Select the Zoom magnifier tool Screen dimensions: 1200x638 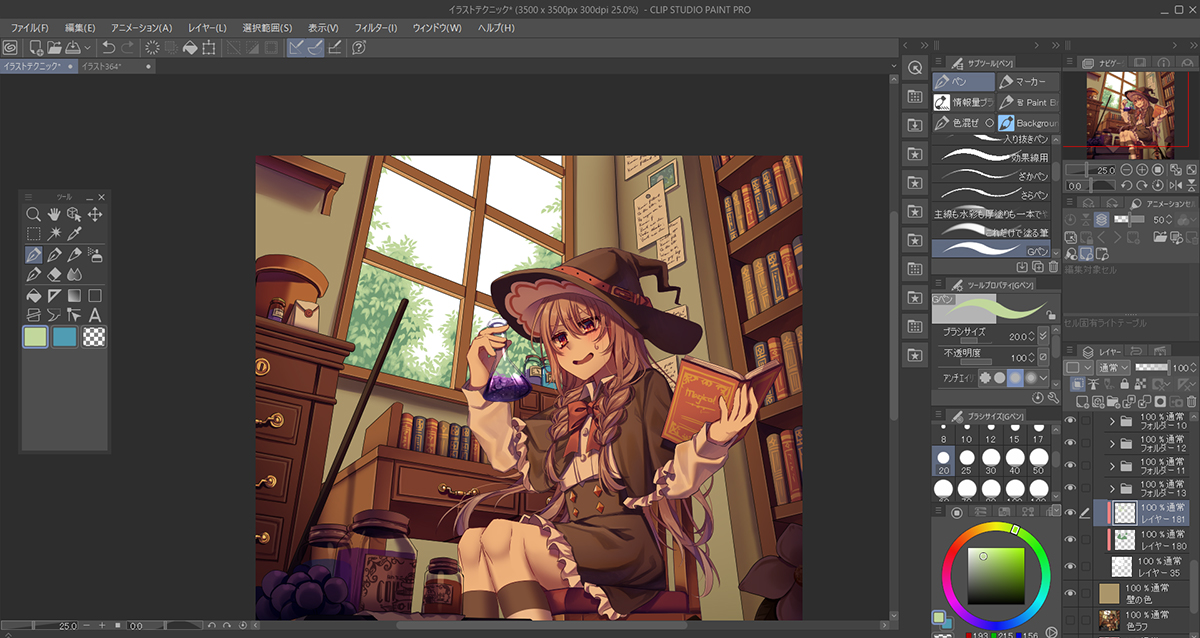pyautogui.click(x=33, y=214)
